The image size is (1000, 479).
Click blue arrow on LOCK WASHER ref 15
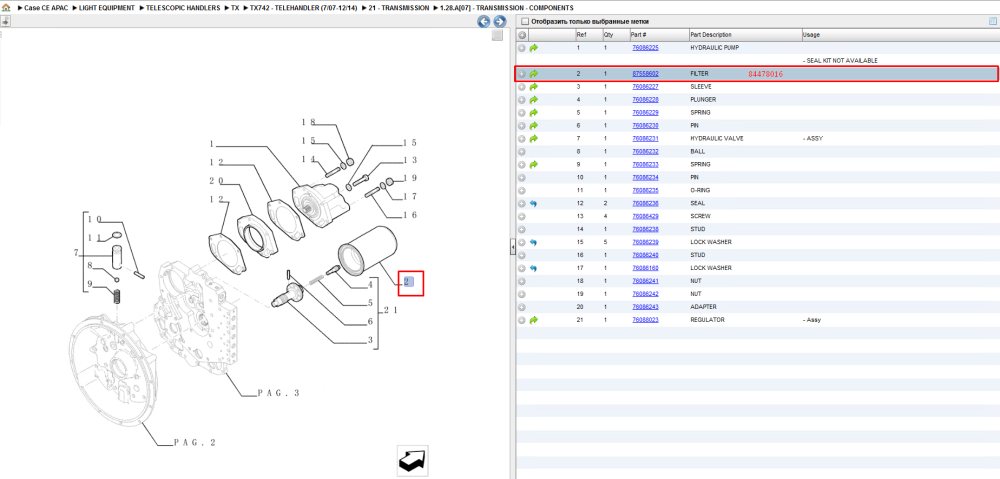[534, 242]
